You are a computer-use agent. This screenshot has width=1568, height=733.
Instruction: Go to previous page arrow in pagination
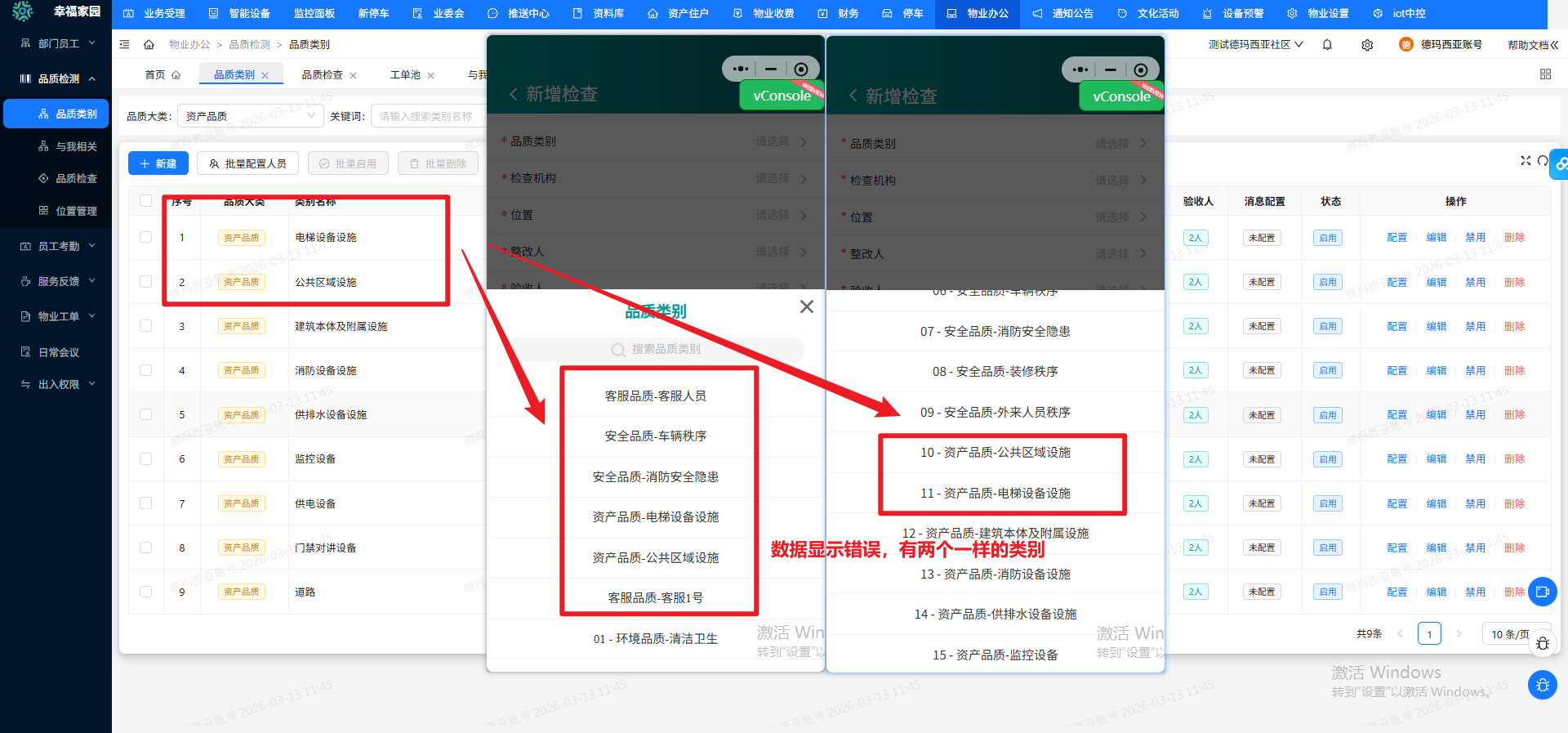(x=1400, y=633)
